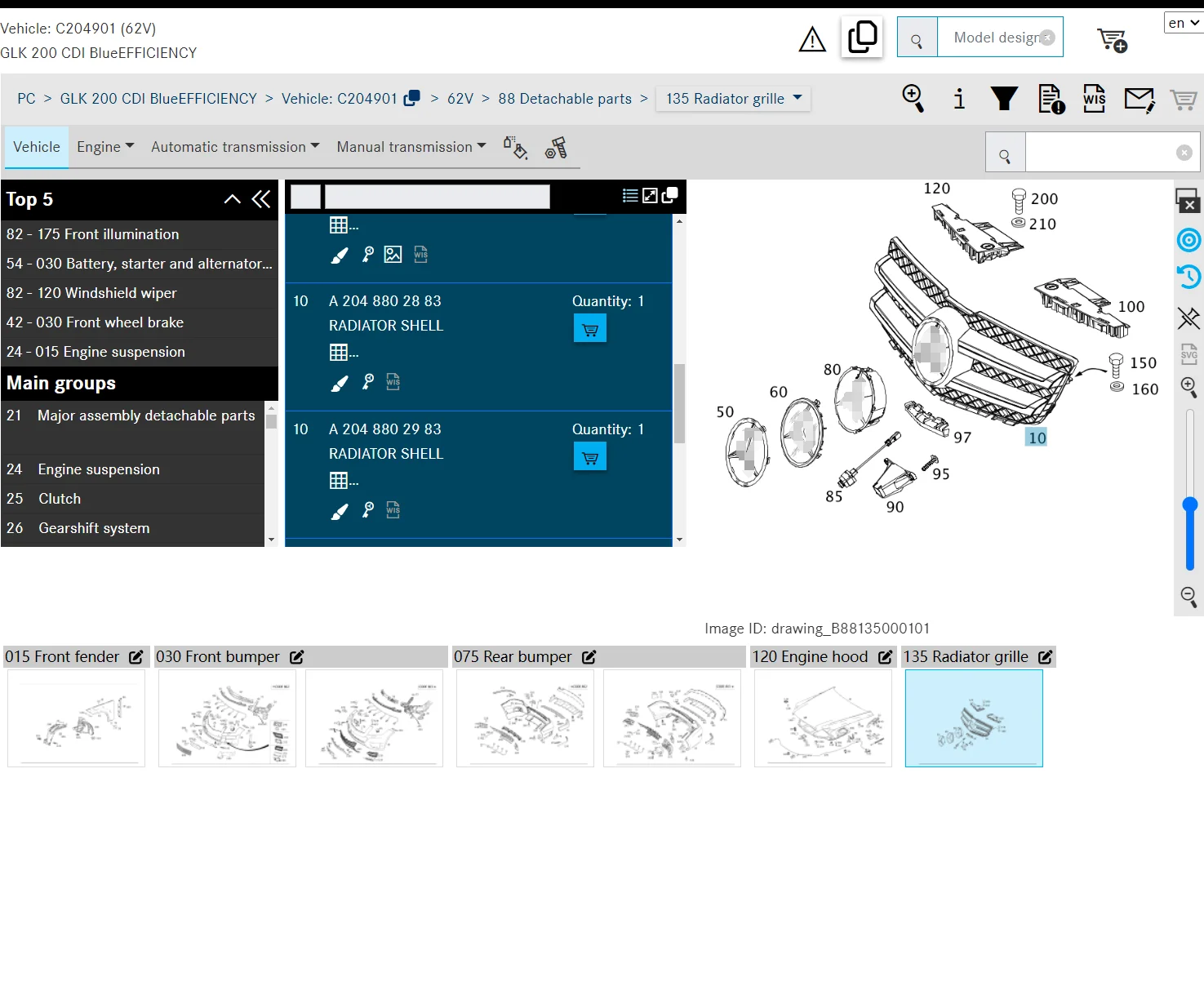The image size is (1204, 982).
Task: Toggle the pin icon beside drawing
Action: pos(1188,318)
